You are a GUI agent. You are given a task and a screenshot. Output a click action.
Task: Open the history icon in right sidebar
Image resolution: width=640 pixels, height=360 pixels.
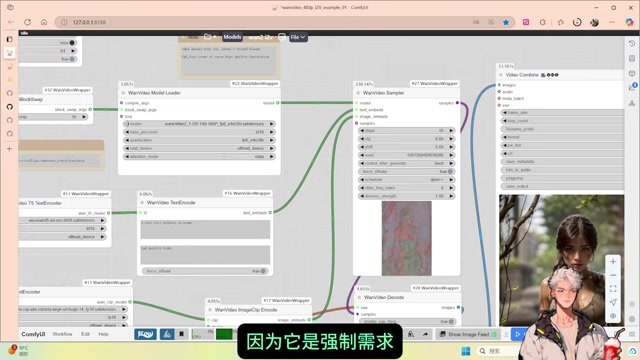pos(632,44)
